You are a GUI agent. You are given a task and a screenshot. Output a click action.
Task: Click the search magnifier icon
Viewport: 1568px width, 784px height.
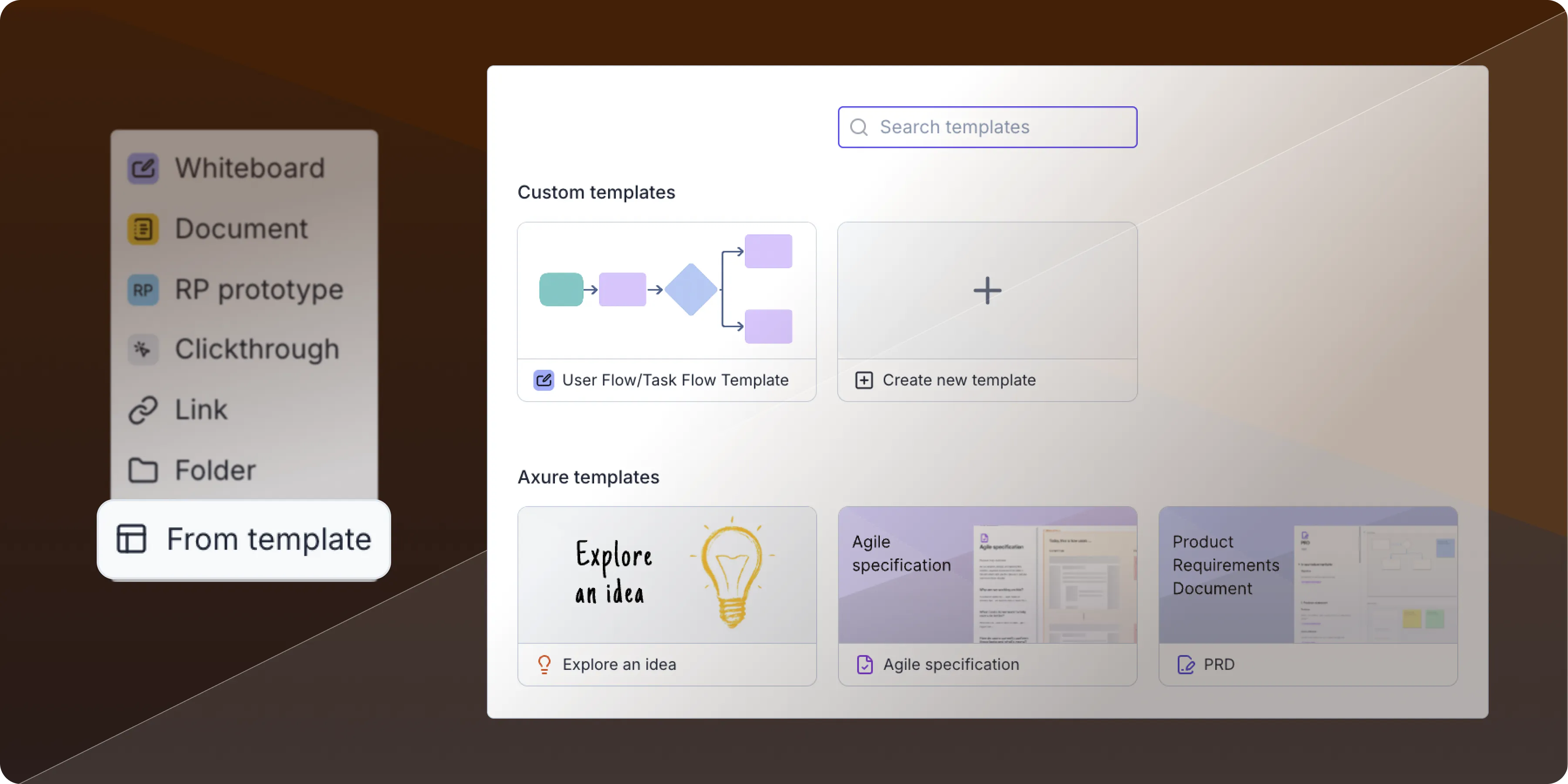(x=859, y=127)
